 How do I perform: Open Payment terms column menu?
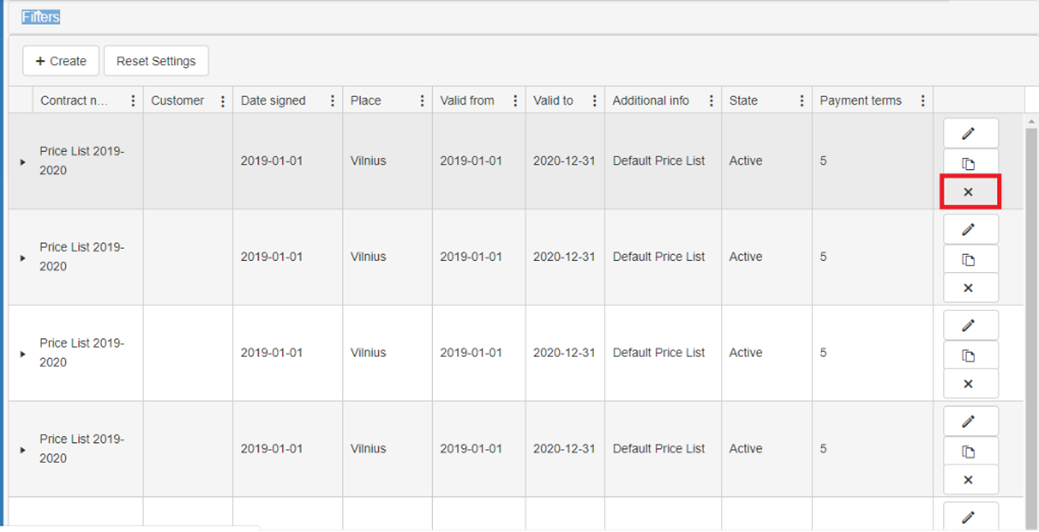point(922,101)
